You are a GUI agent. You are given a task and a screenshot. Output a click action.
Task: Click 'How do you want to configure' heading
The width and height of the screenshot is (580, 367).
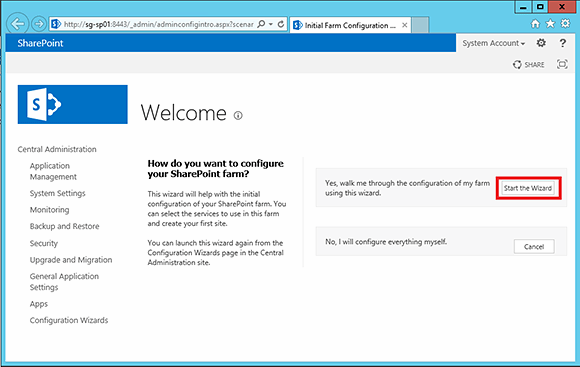click(215, 168)
